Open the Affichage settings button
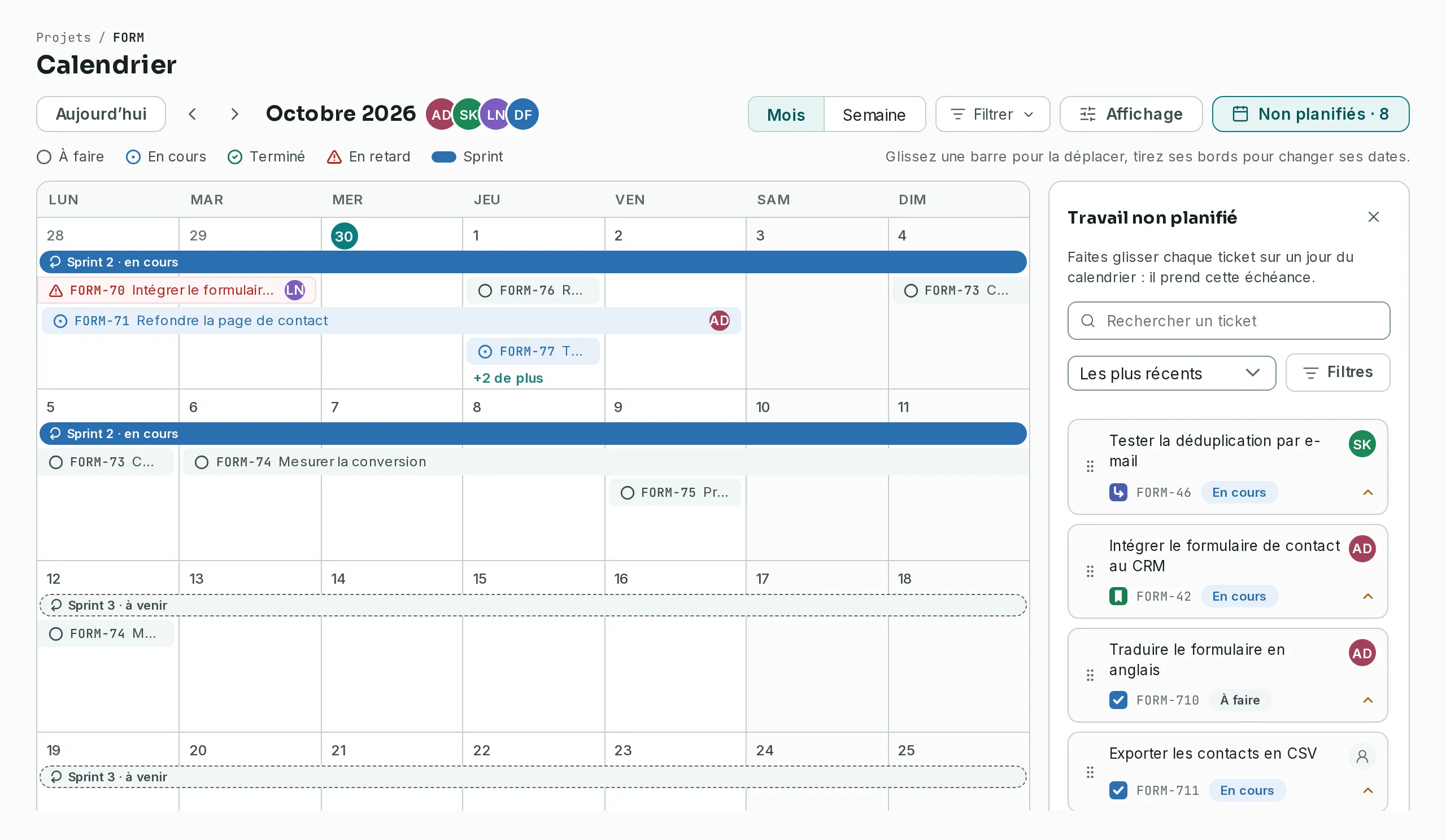 pos(1131,114)
